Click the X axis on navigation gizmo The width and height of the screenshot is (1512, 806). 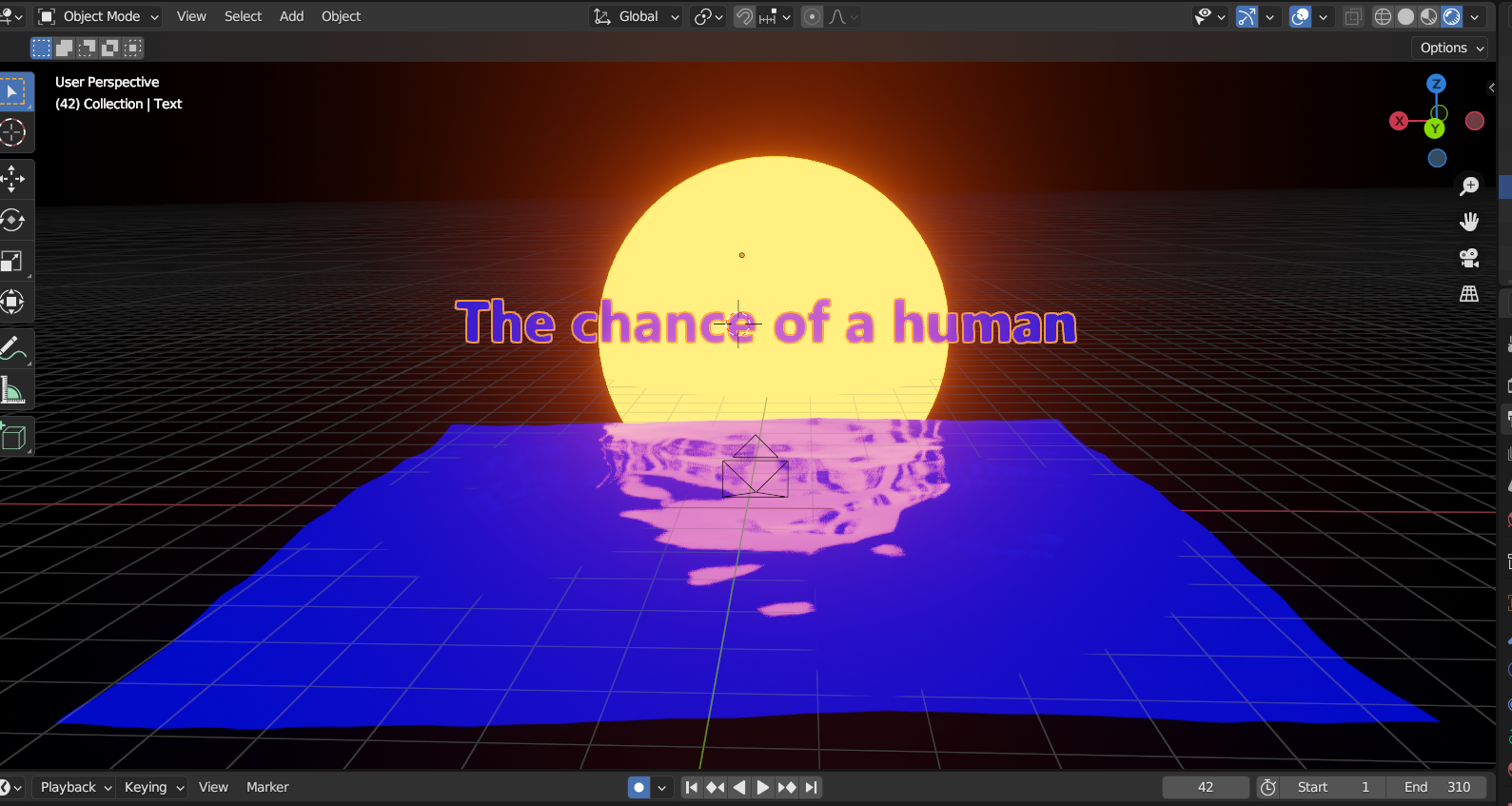click(1399, 121)
